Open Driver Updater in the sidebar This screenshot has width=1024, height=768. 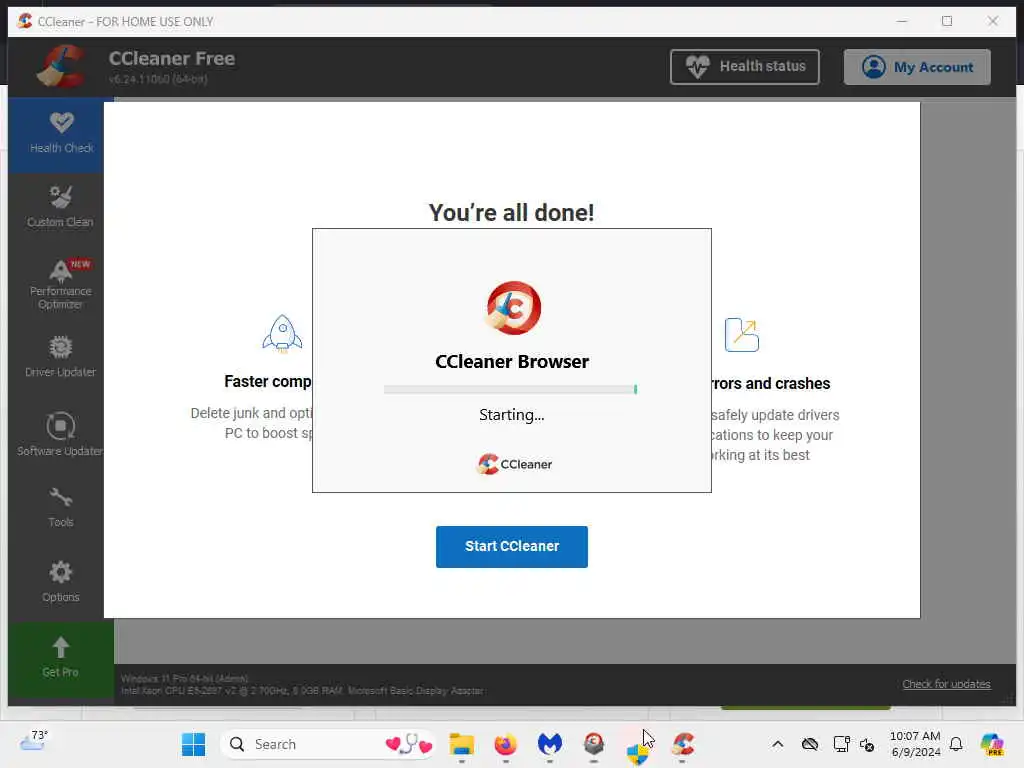click(60, 357)
